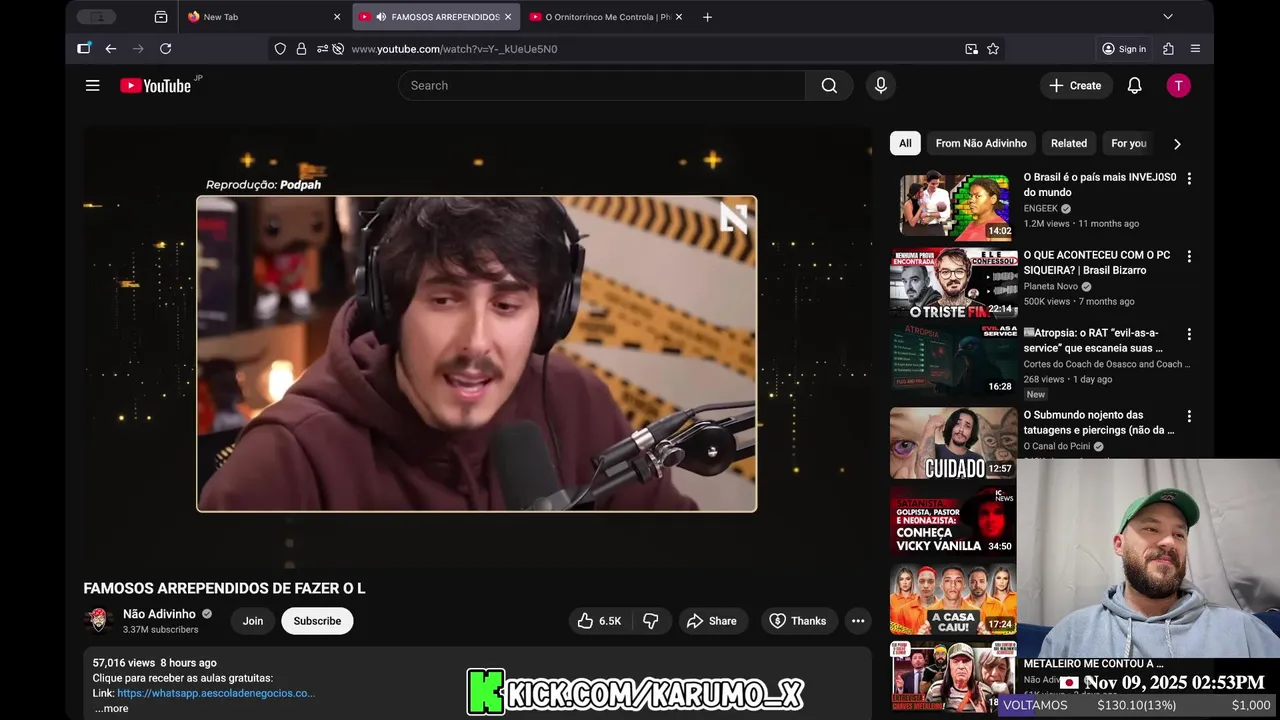Dislike the video
The width and height of the screenshot is (1280, 720).
pyautogui.click(x=651, y=621)
